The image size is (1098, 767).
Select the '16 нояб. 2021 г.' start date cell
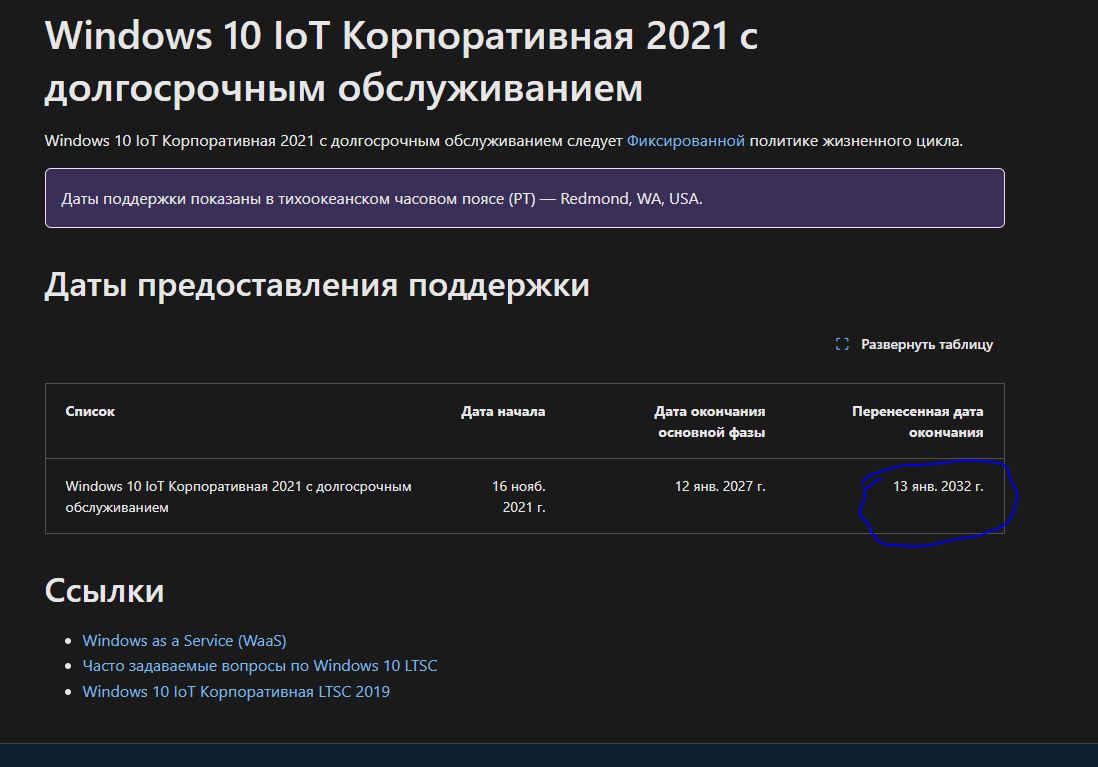point(518,496)
